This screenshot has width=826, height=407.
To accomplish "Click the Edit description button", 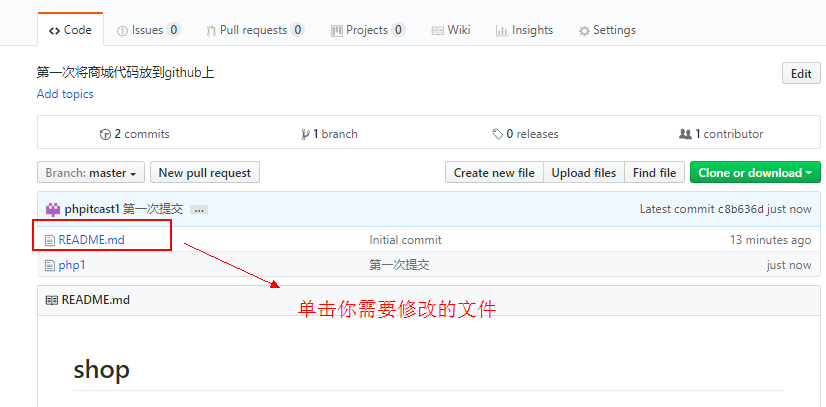I will [801, 73].
